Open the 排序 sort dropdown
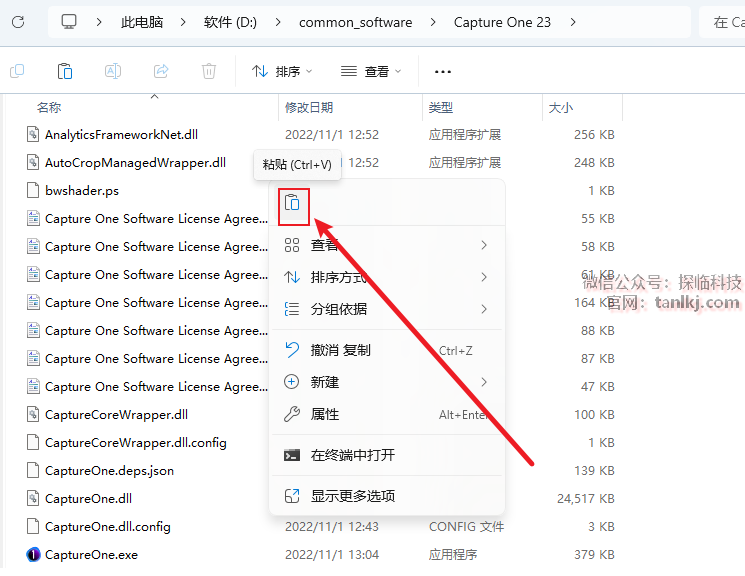 pyautogui.click(x=282, y=71)
